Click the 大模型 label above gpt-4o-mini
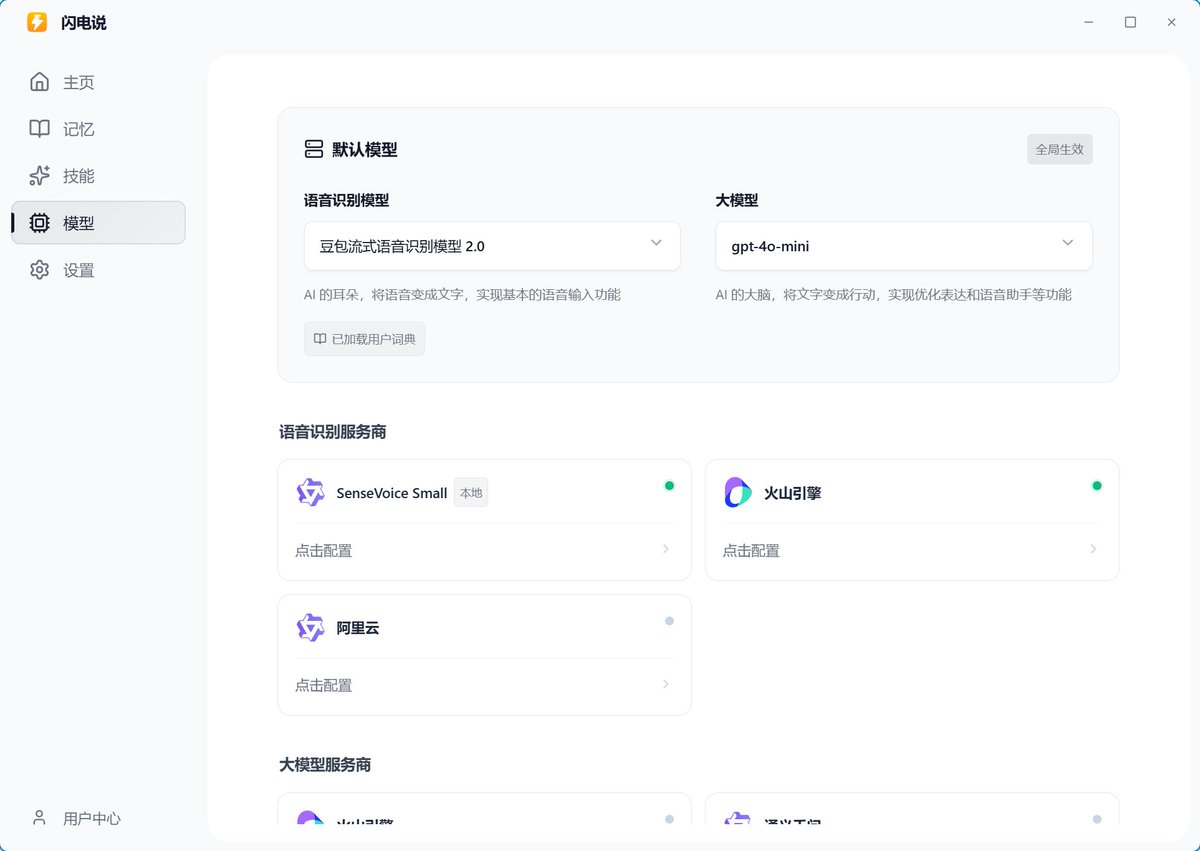 coord(737,200)
